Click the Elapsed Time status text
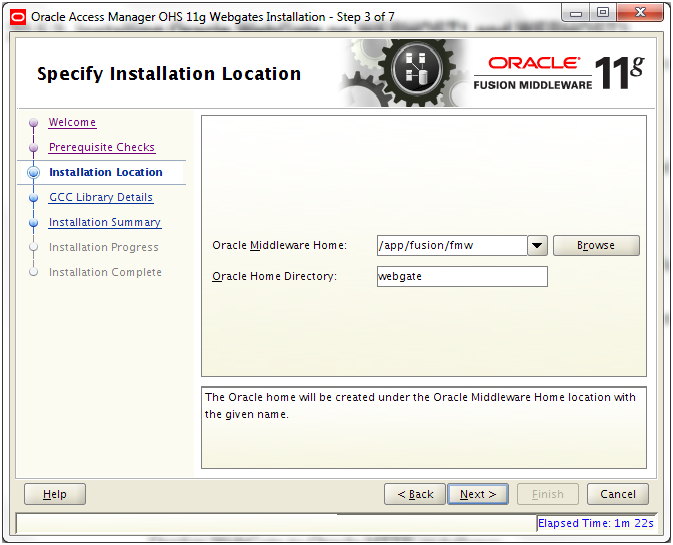This screenshot has width=673, height=545. tap(596, 523)
